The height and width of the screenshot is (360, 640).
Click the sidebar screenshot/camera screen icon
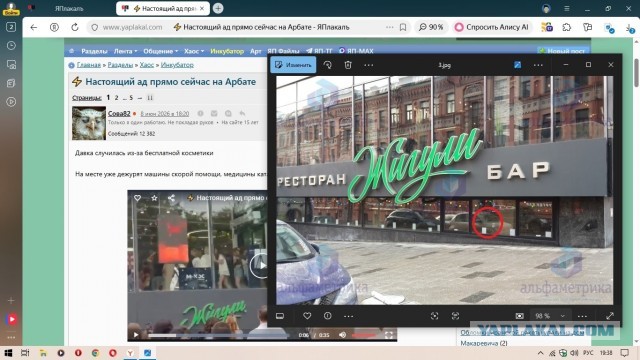[11, 64]
